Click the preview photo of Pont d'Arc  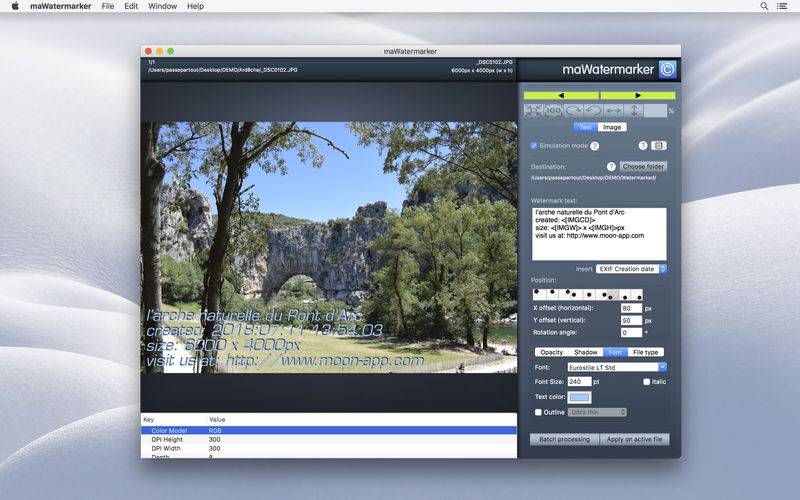tap(329, 247)
